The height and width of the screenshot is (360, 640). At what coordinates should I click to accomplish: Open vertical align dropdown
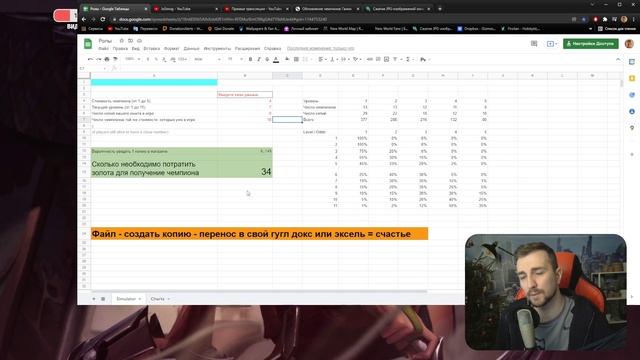pos(333,60)
